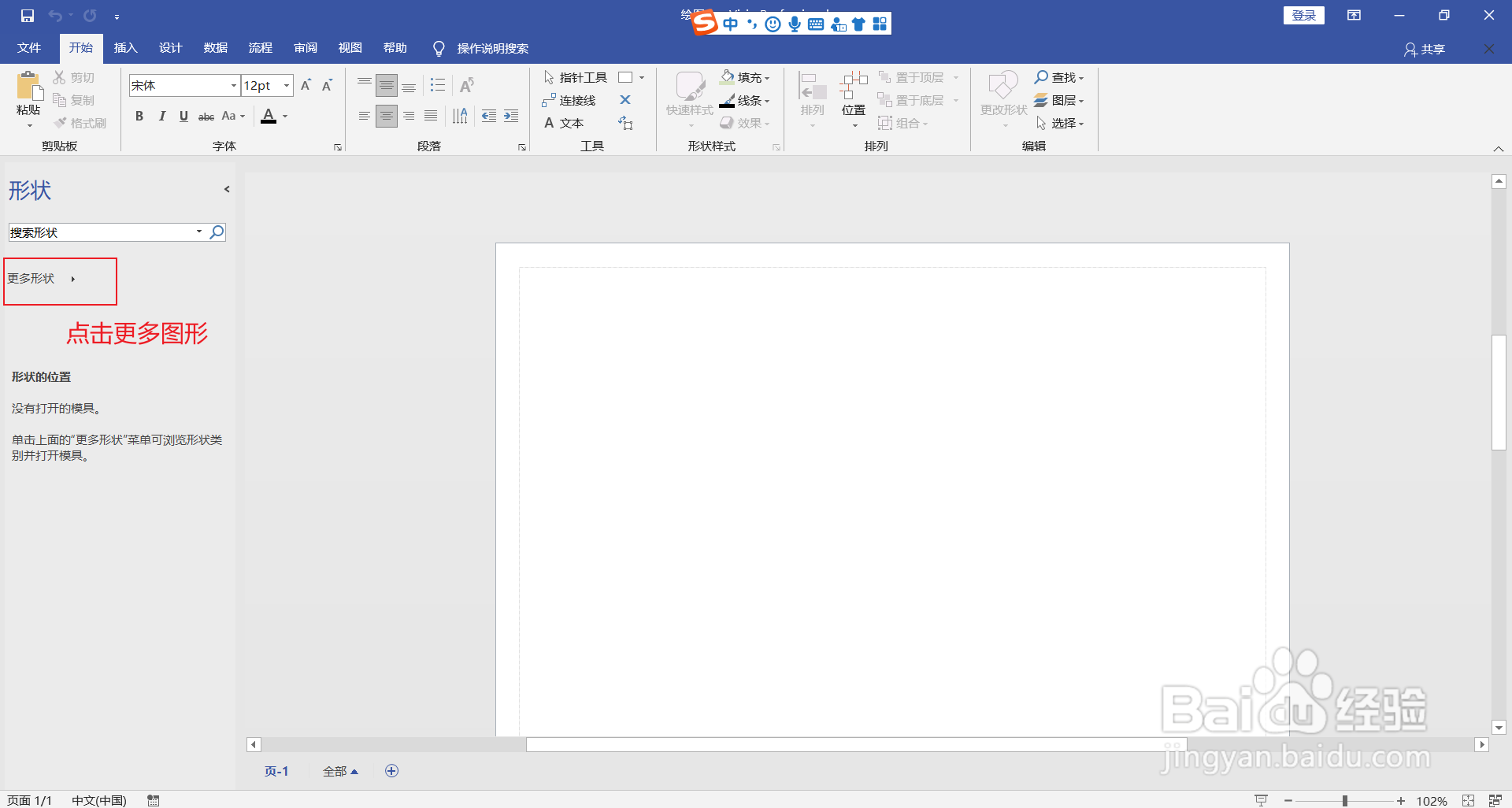Click the Sign in (登录) button

tap(1304, 15)
